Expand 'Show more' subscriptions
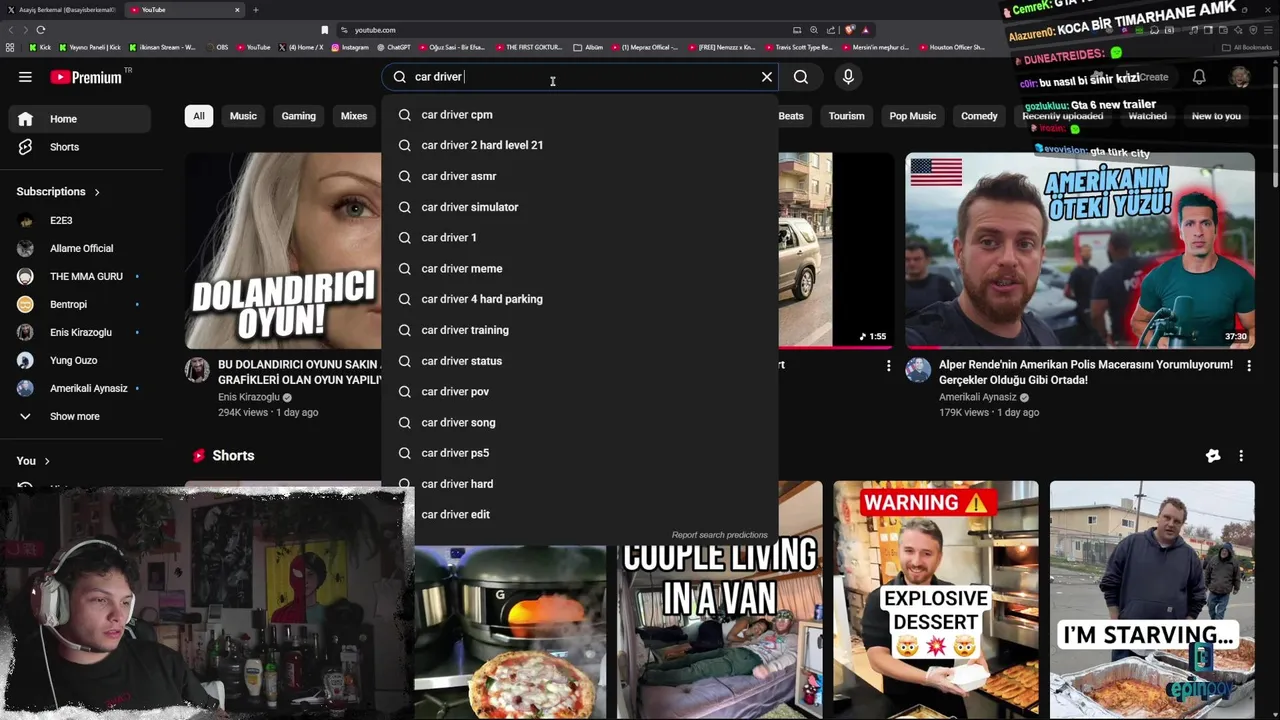 (x=80, y=416)
